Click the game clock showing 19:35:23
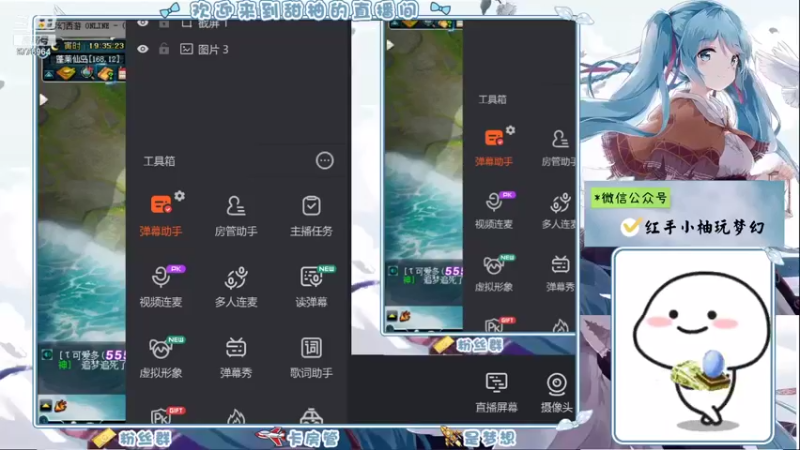This screenshot has width=800, height=450. click(x=106, y=46)
